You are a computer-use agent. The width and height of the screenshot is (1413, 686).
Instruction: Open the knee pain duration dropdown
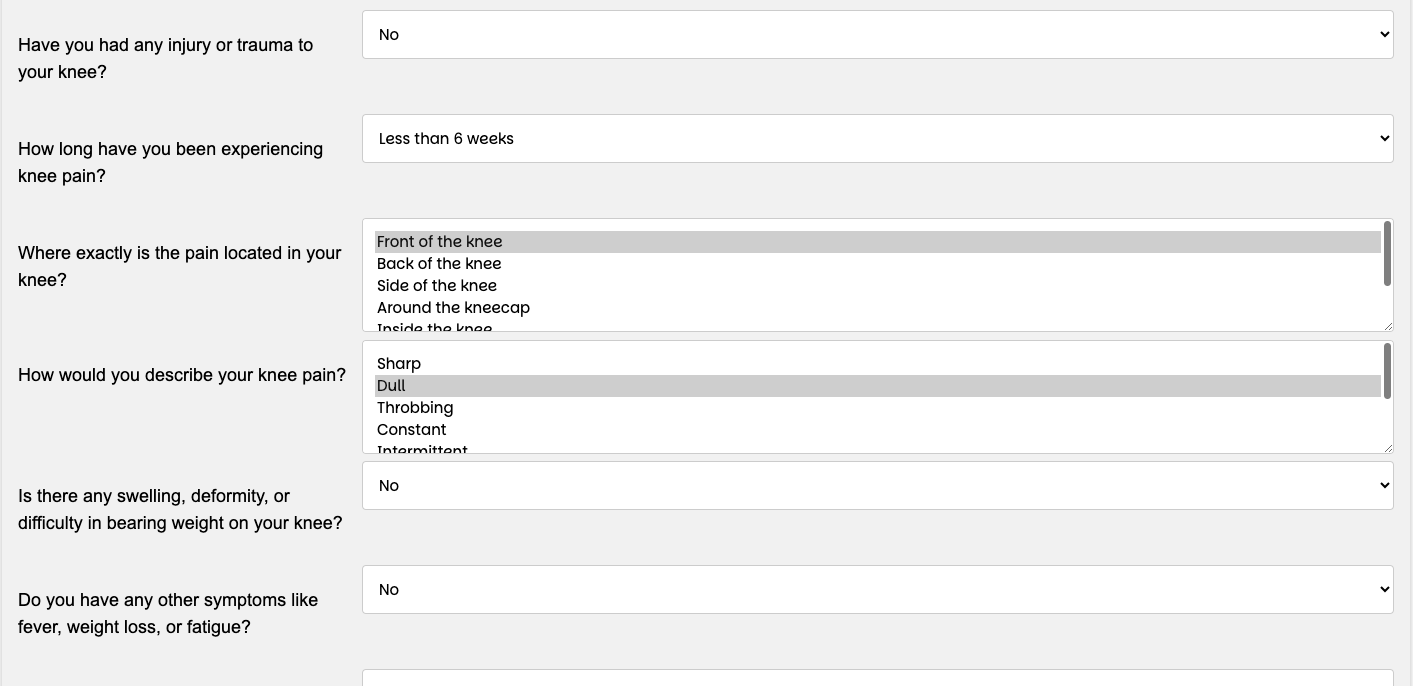pos(877,139)
